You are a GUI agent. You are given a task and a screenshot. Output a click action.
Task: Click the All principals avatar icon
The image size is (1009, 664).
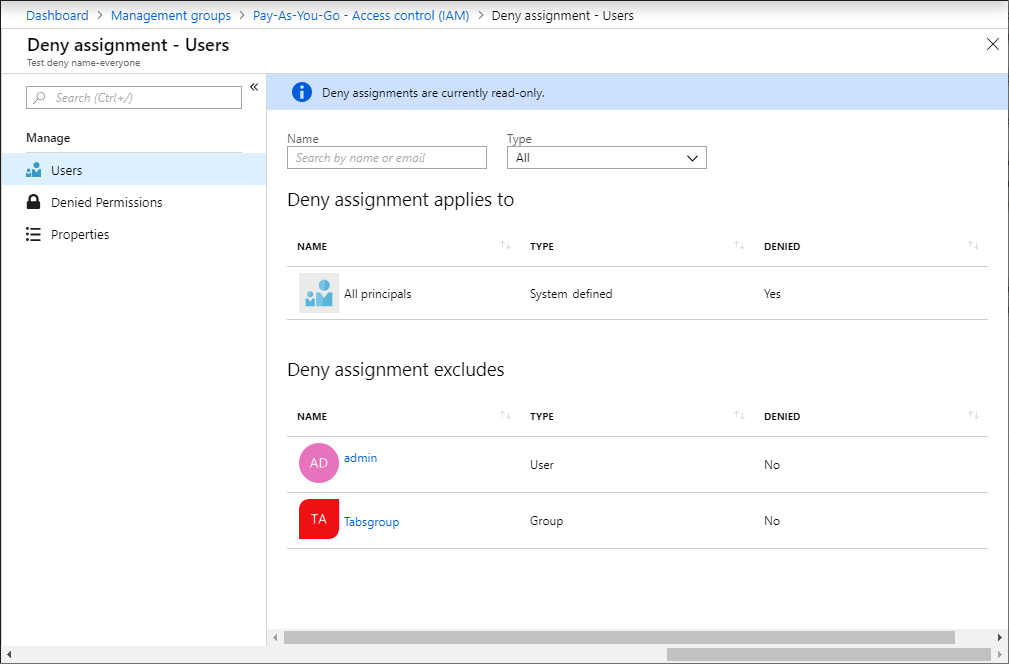pyautogui.click(x=319, y=294)
